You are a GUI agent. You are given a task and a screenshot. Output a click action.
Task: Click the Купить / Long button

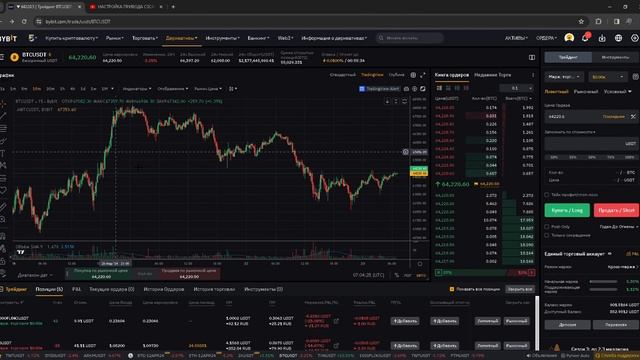pyautogui.click(x=567, y=210)
